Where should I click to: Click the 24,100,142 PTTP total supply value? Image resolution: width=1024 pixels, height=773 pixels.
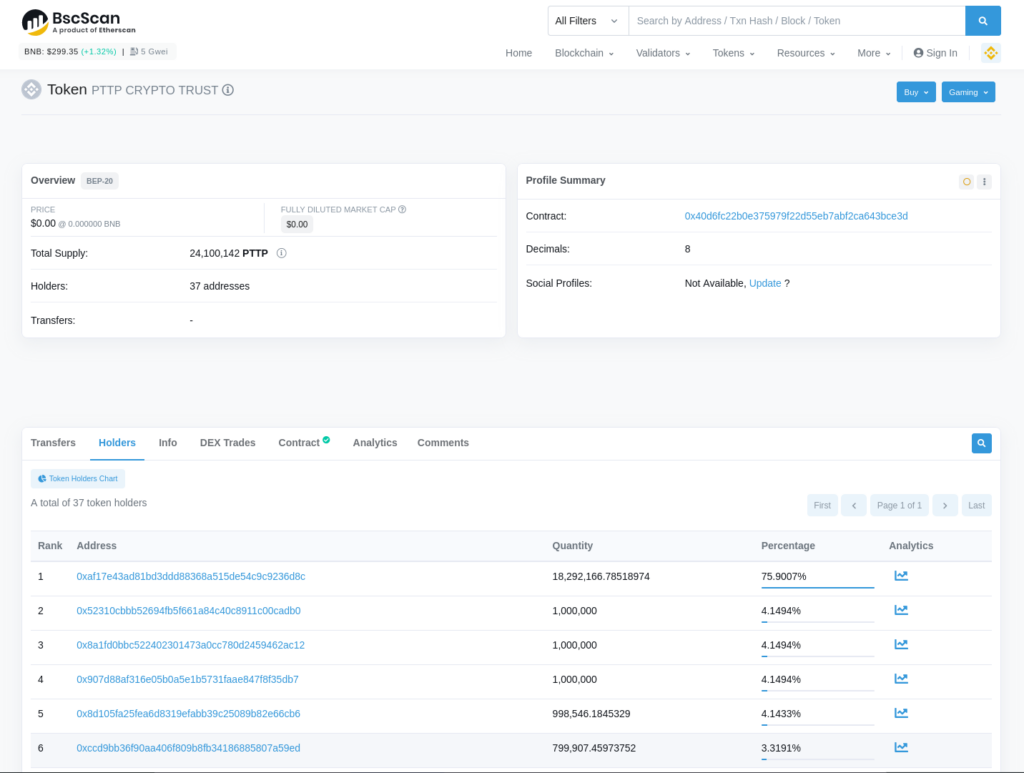(x=229, y=253)
